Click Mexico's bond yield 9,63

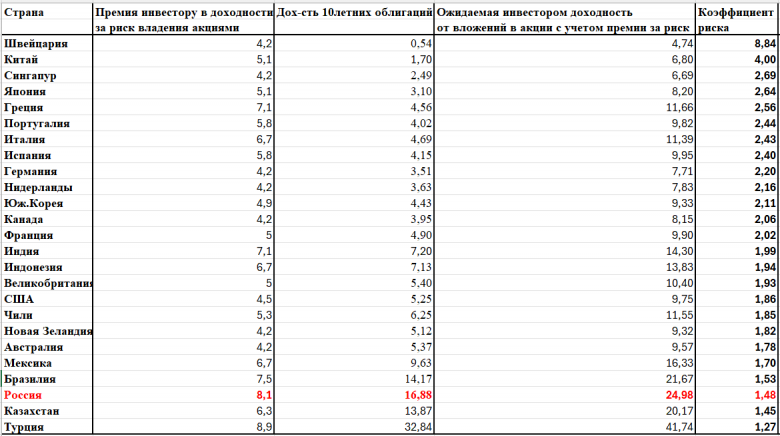tap(421, 363)
